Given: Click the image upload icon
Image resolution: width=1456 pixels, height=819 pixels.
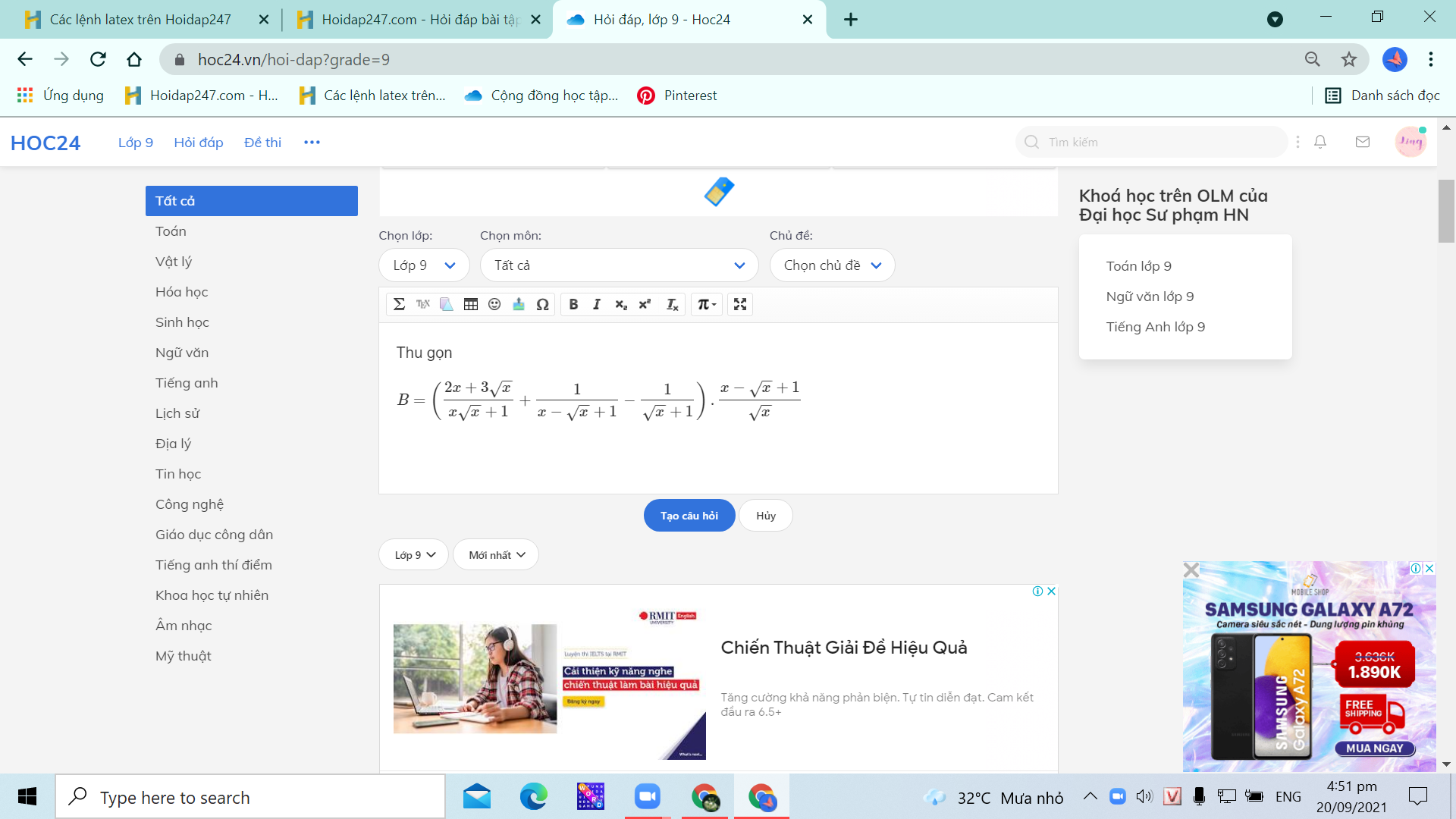Looking at the screenshot, I should click(x=518, y=304).
